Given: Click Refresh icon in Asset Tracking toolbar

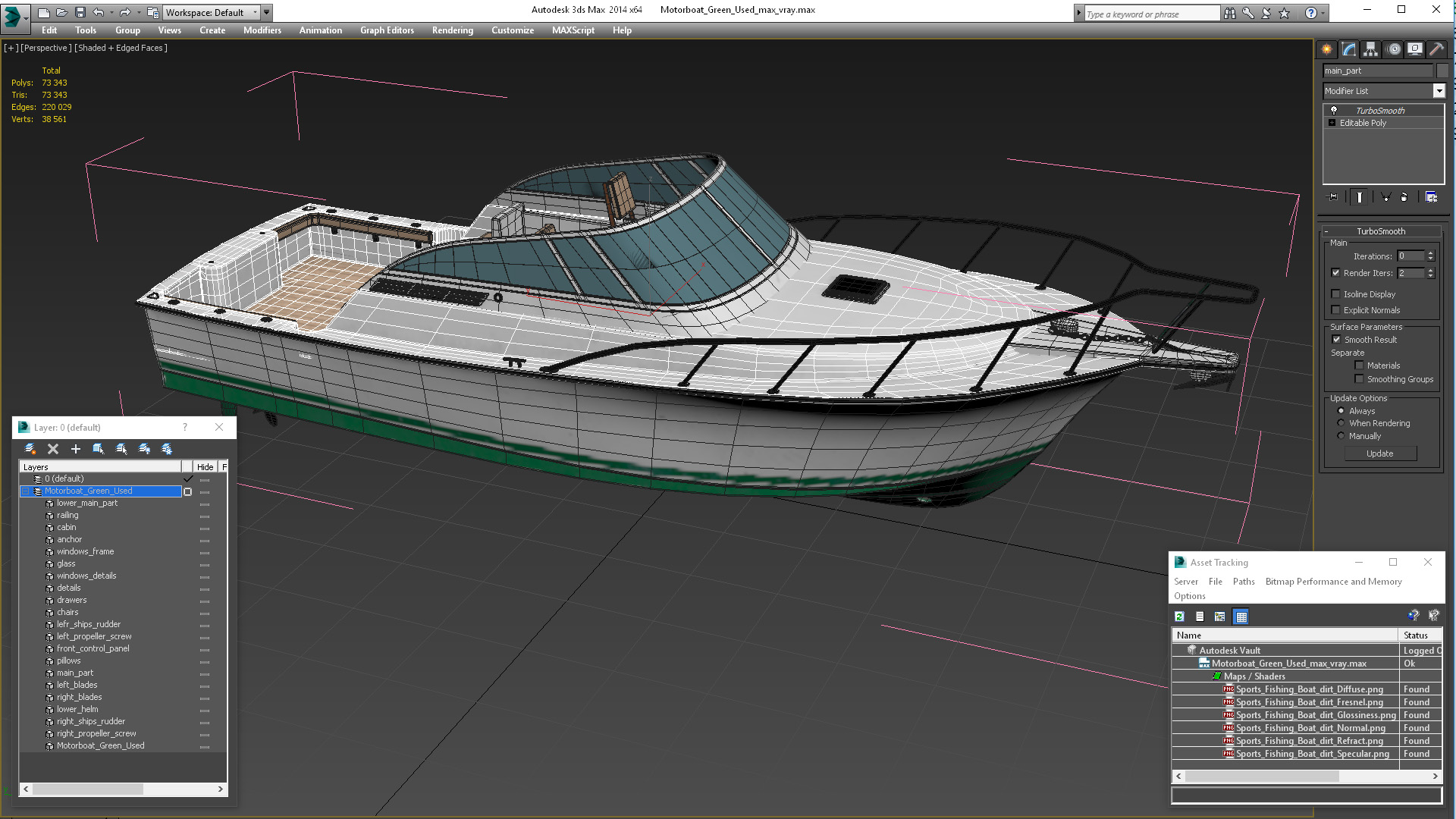Looking at the screenshot, I should (1180, 617).
